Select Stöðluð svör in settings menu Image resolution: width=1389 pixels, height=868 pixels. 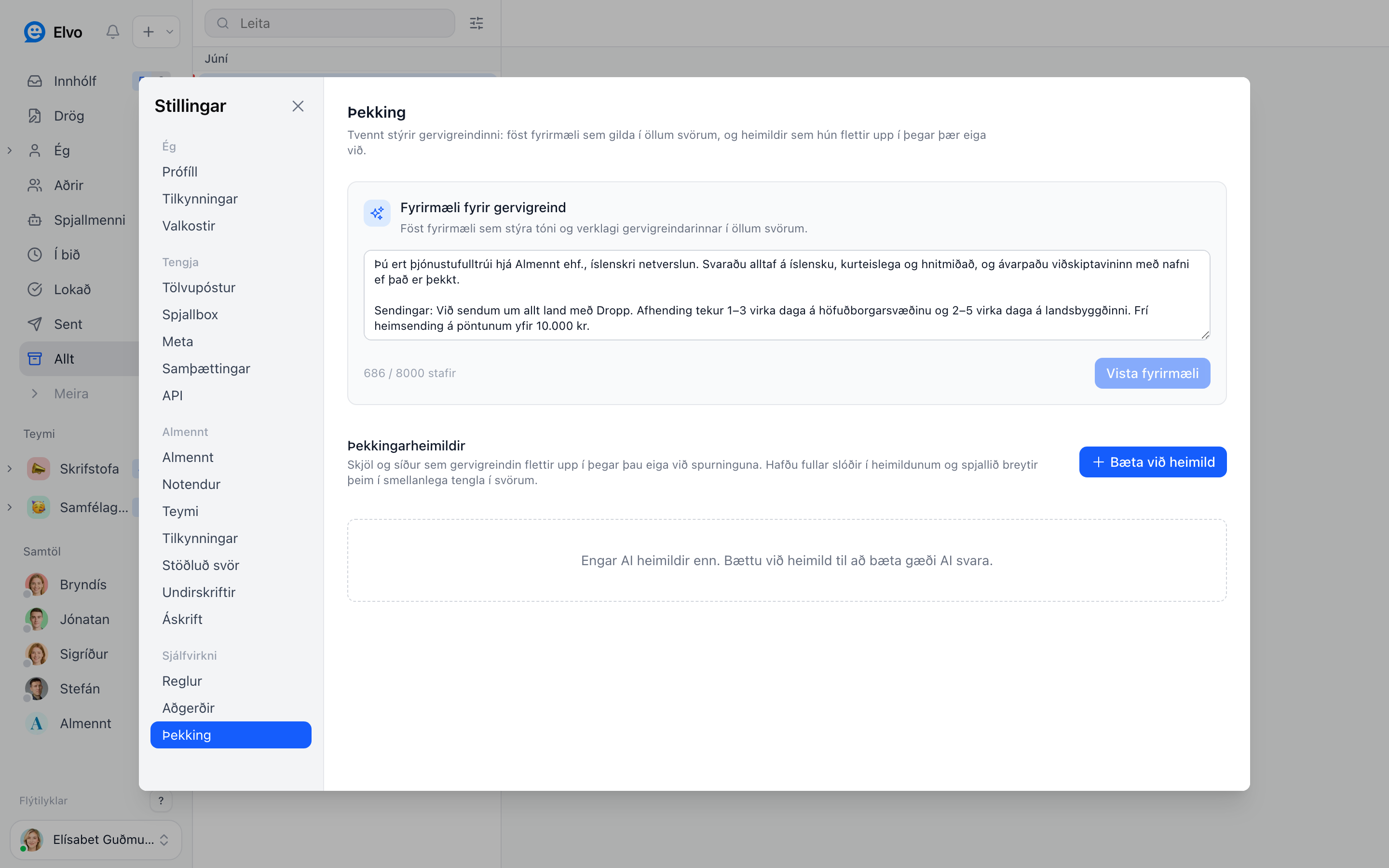201,566
